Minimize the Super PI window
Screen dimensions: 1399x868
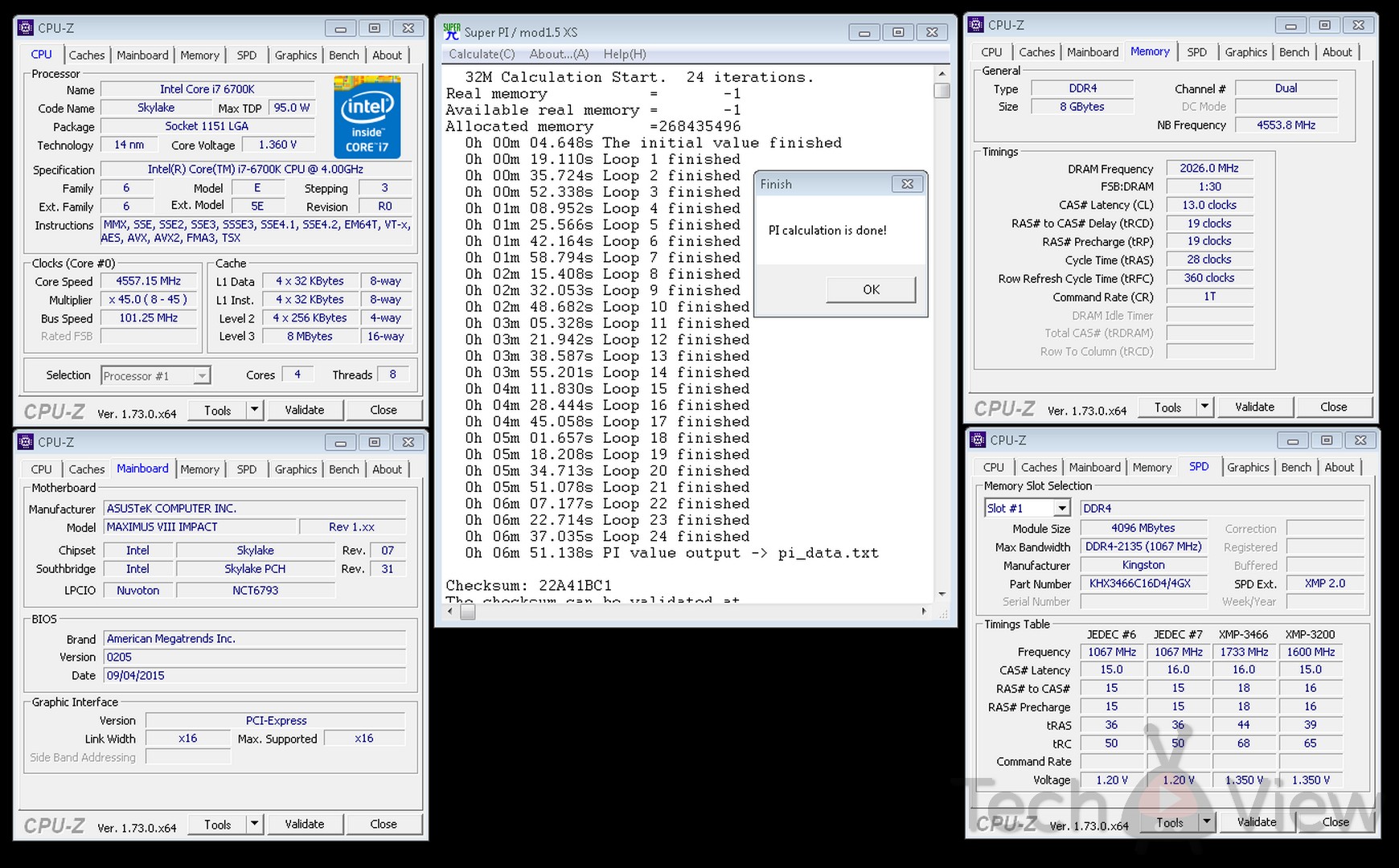(864, 32)
